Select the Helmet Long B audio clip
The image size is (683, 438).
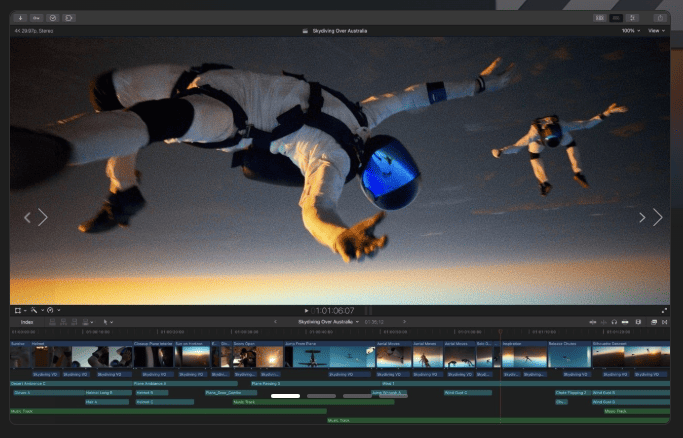pos(108,393)
